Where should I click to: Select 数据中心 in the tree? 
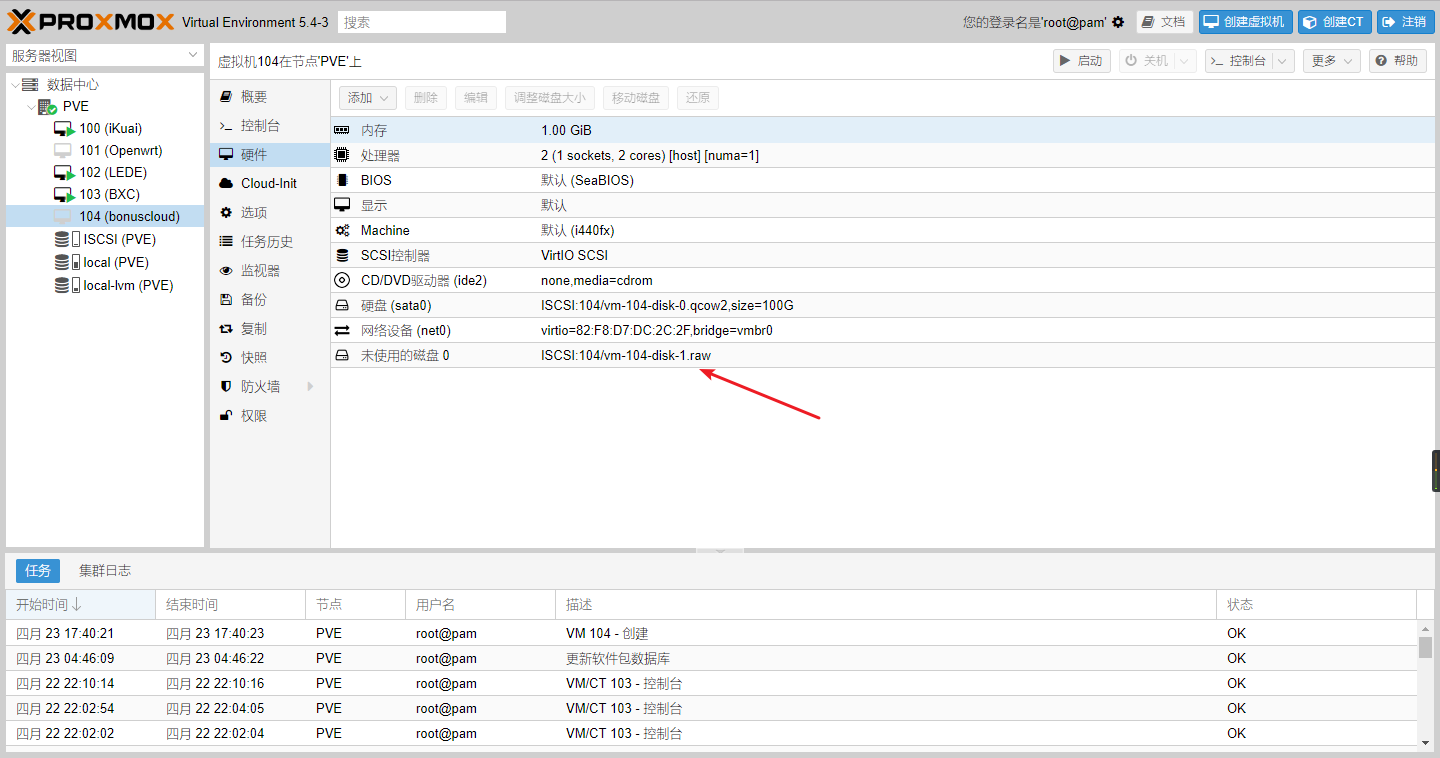coord(73,85)
